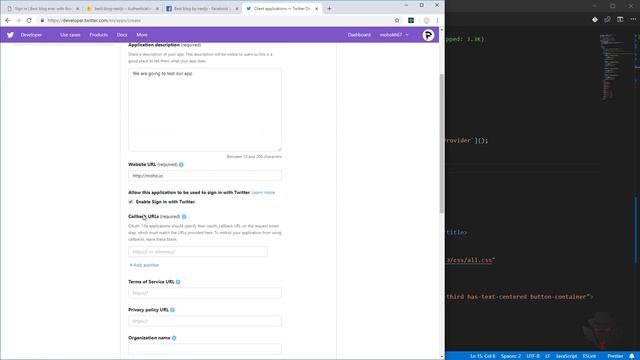
Task: Click Prettier in VS Code status bar
Action: 615,356
